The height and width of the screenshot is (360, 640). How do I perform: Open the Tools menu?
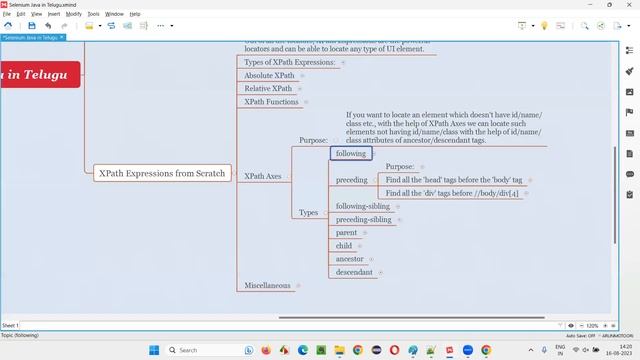(x=93, y=14)
